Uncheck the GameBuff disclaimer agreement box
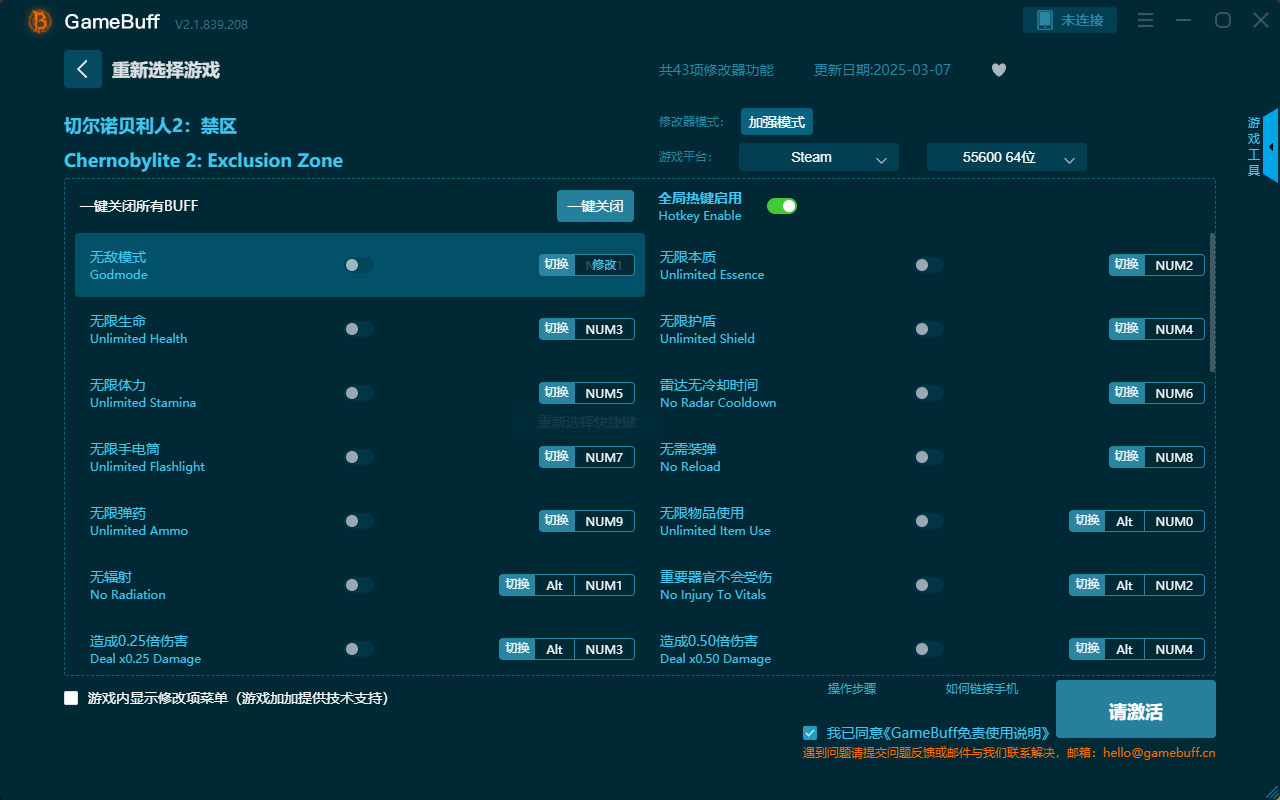1280x800 pixels. tap(810, 732)
